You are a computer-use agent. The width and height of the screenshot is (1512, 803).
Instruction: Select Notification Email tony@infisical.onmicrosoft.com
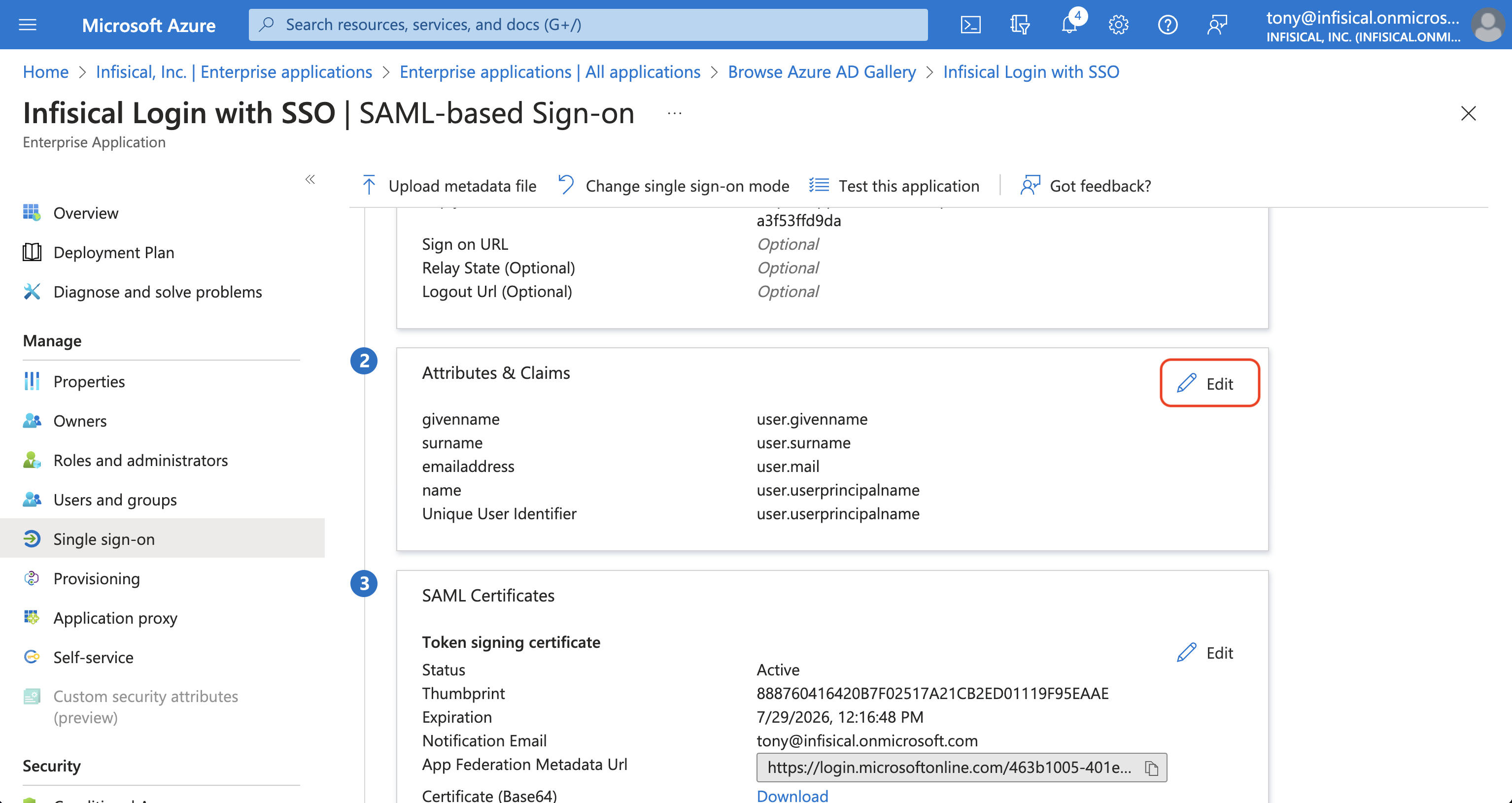pyautogui.click(x=867, y=740)
